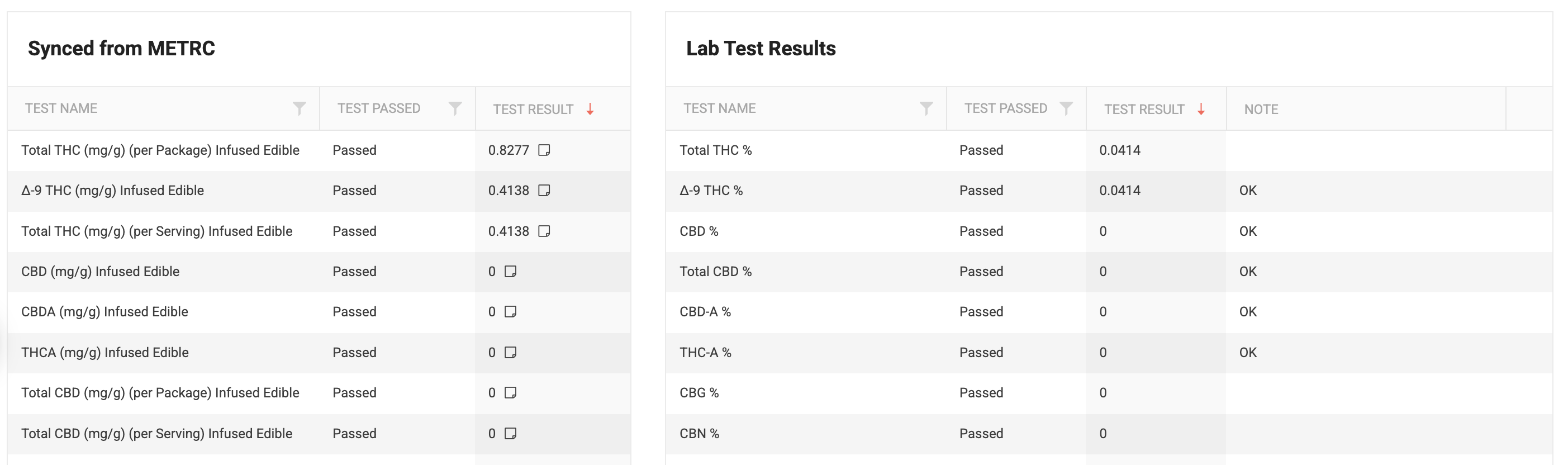This screenshot has height=465, width=1568.
Task: Click the METRC Test Result sort arrow
Action: point(590,109)
